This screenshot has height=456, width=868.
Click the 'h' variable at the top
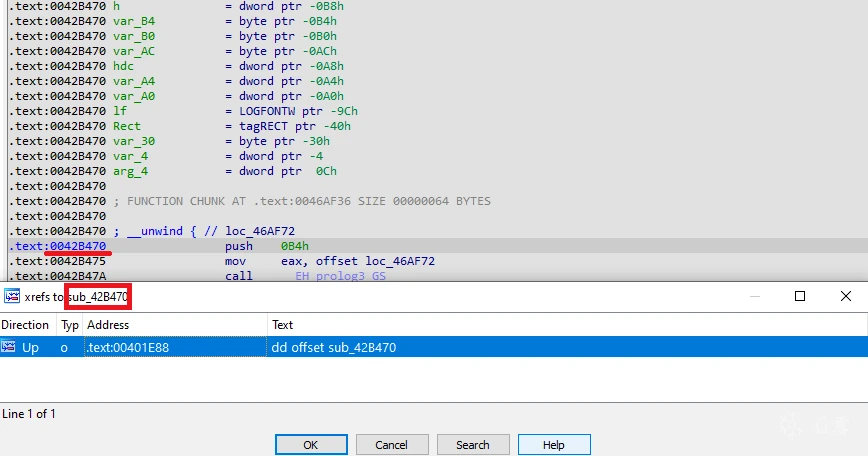[x=116, y=6]
